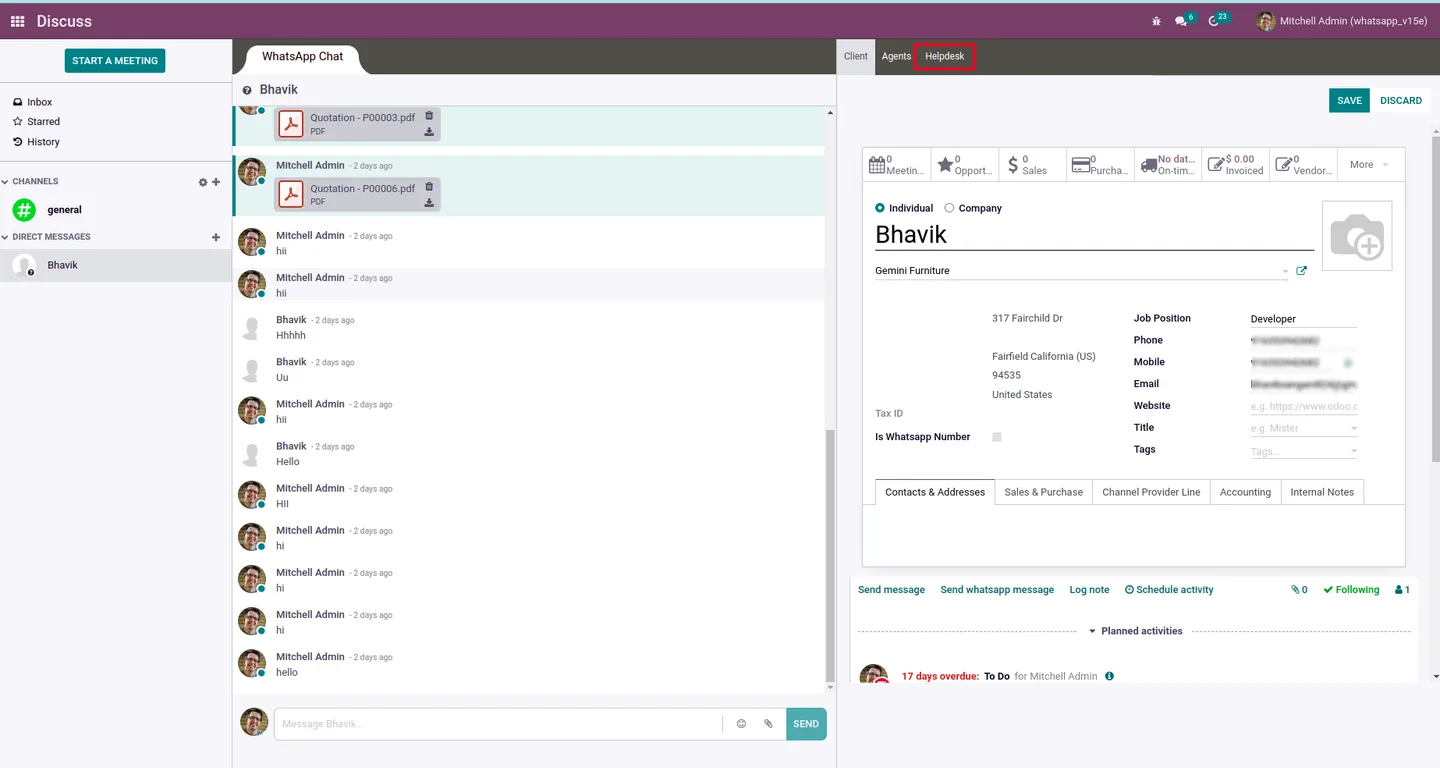Collapse the Direct Messages sidebar section

click(x=46, y=237)
